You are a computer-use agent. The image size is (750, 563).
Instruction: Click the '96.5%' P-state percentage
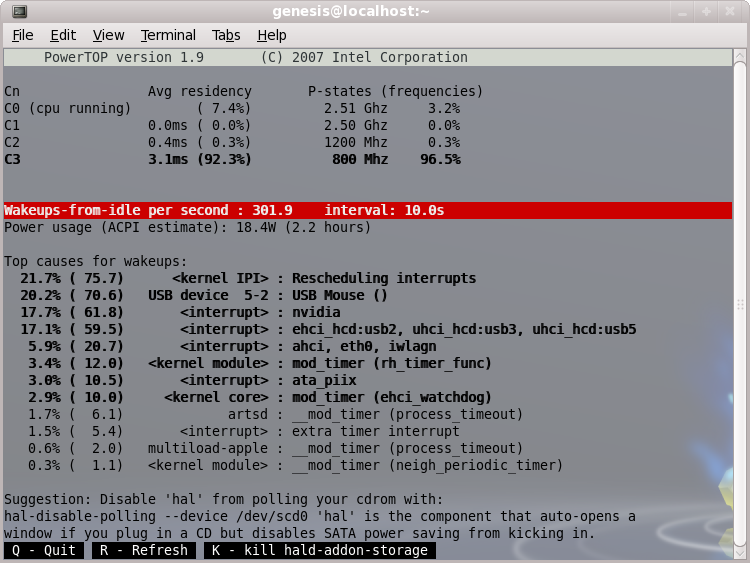pos(440,159)
